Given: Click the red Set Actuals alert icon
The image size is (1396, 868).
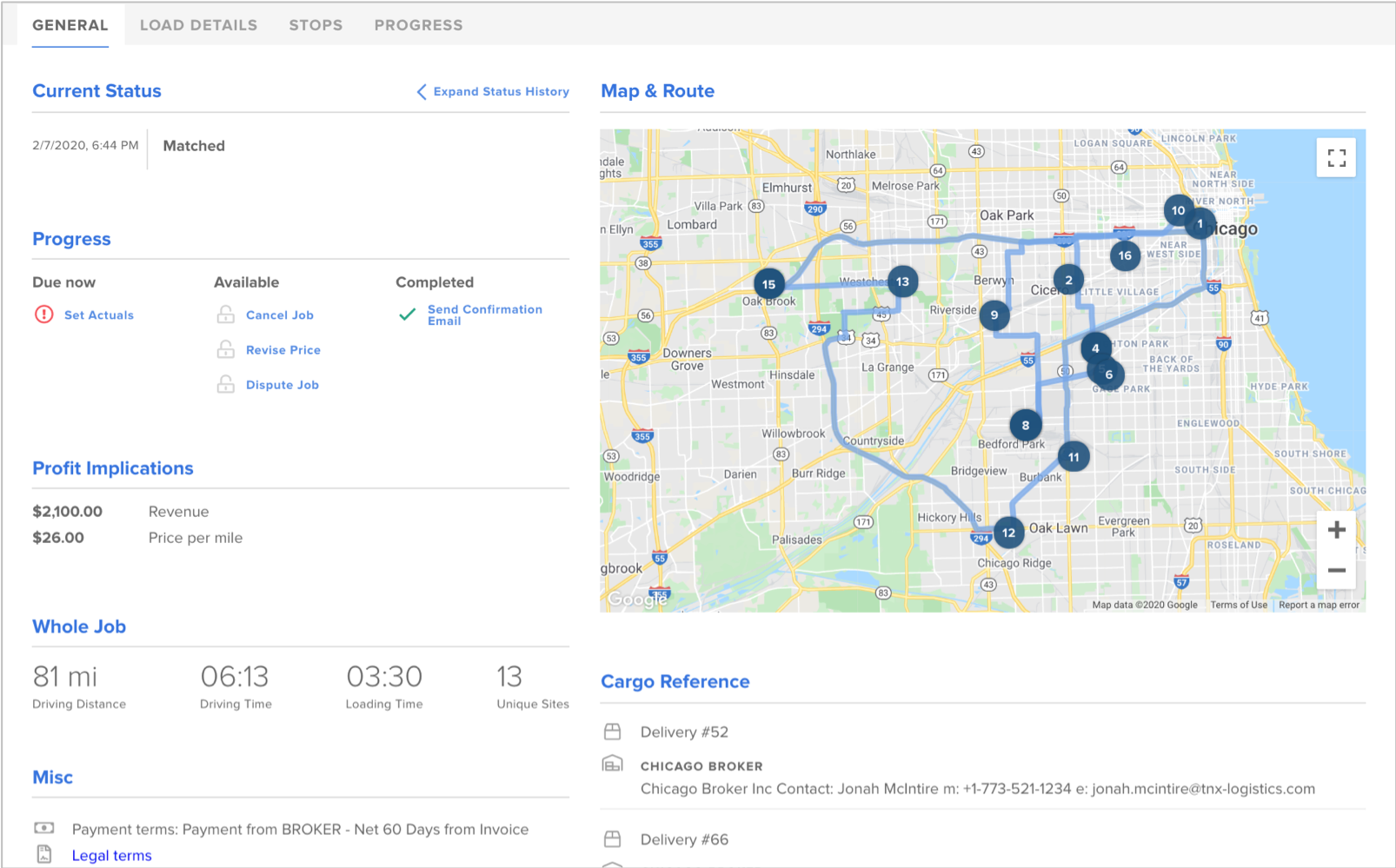Looking at the screenshot, I should point(43,315).
